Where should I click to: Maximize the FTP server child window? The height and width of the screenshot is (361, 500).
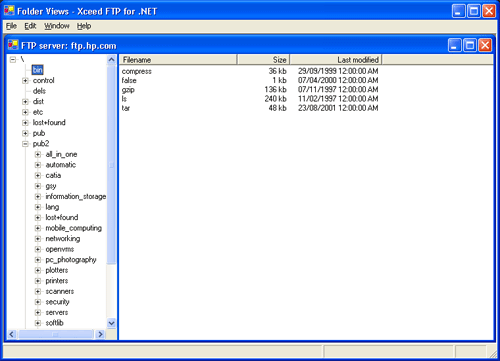point(470,45)
